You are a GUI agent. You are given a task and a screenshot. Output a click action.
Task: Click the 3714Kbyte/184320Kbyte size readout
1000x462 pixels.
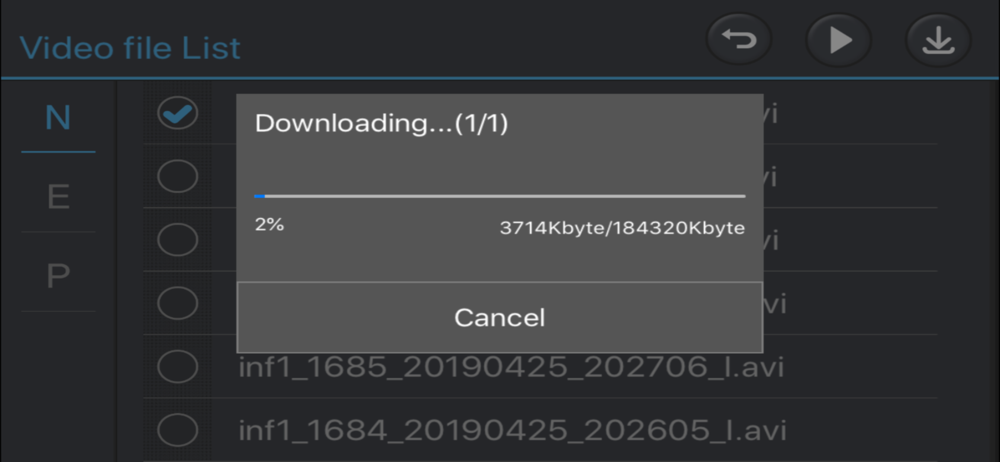point(622,228)
